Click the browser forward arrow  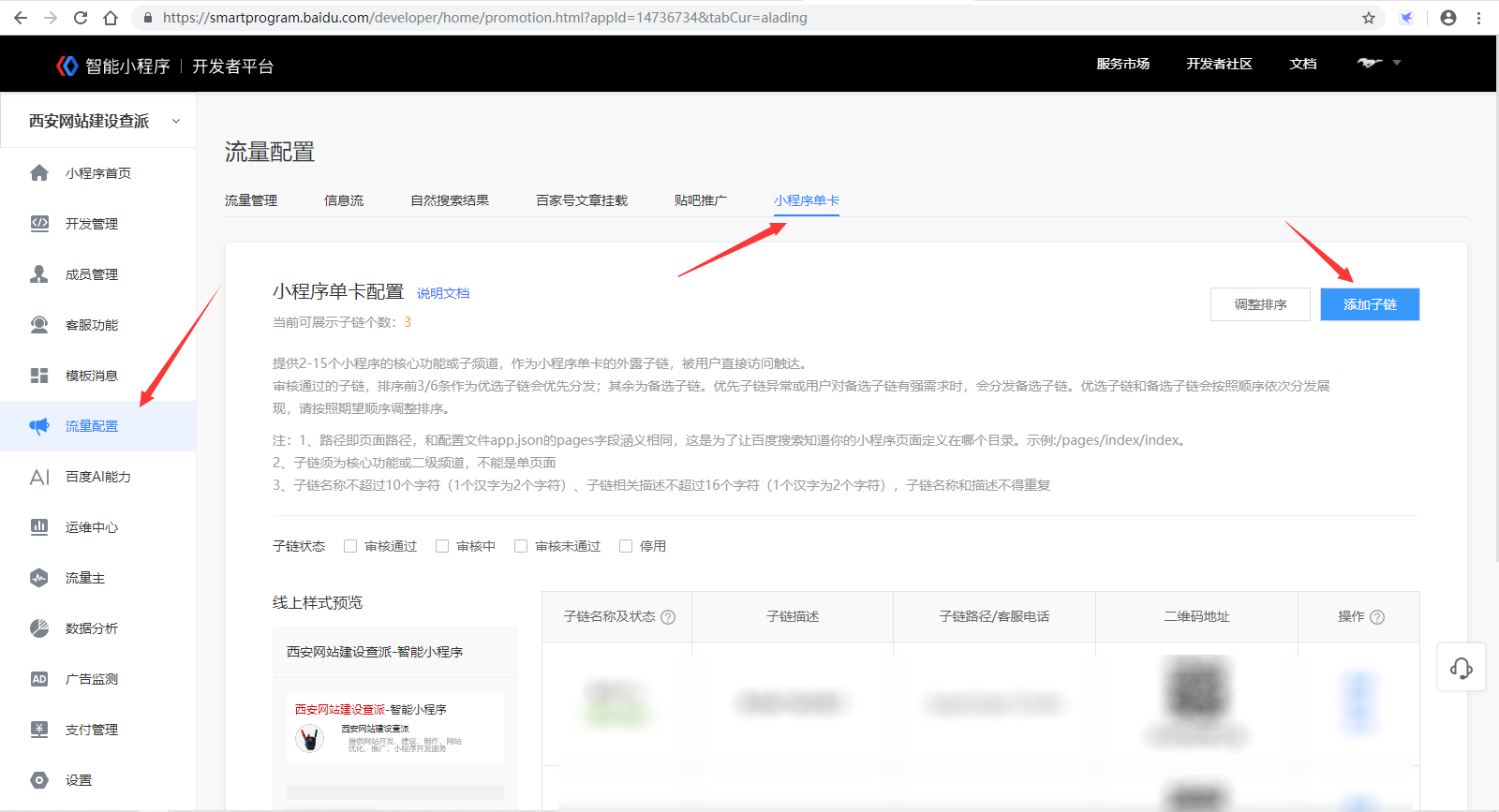51,18
